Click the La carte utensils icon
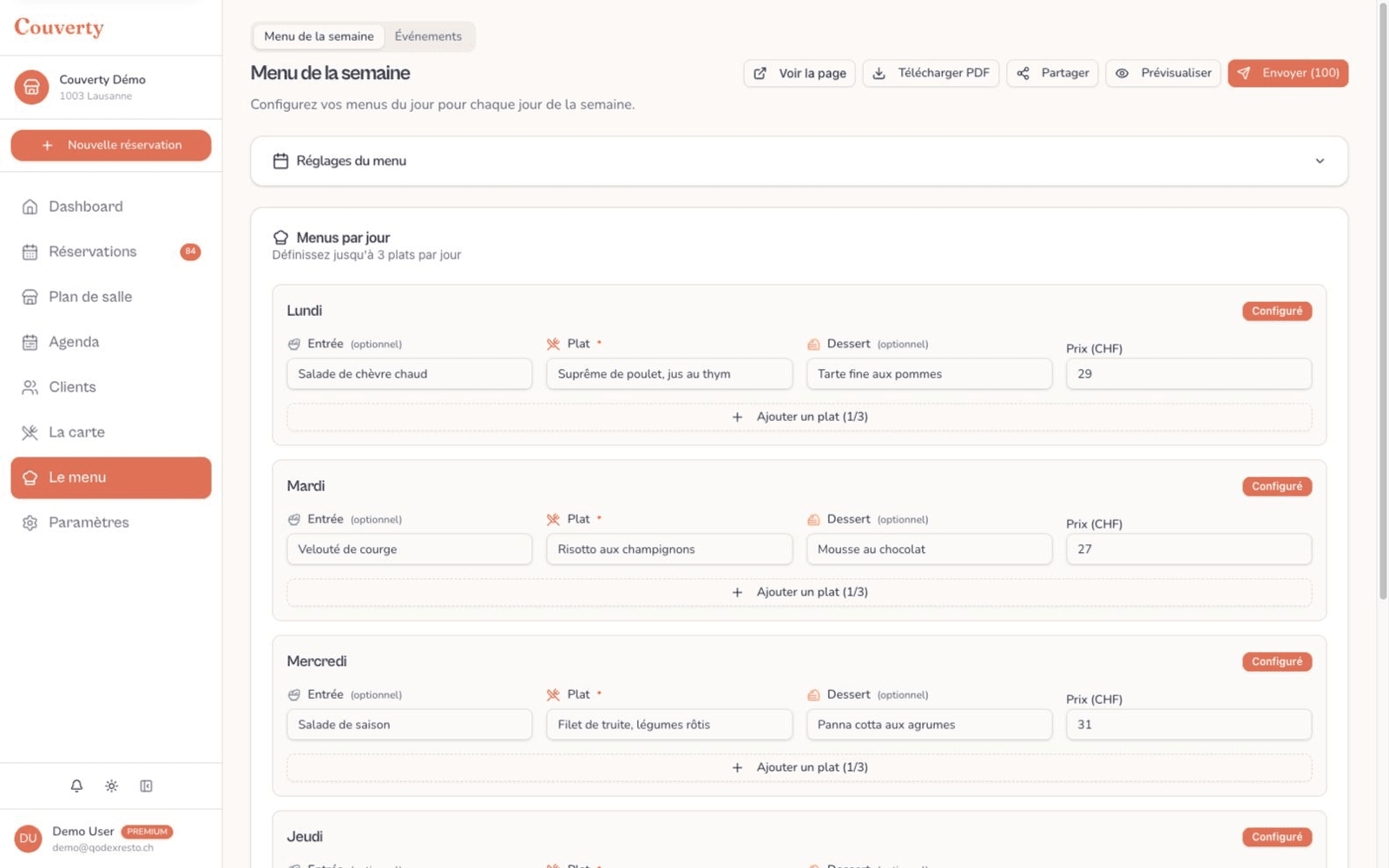Viewport: 1389px width, 868px height. point(30,432)
